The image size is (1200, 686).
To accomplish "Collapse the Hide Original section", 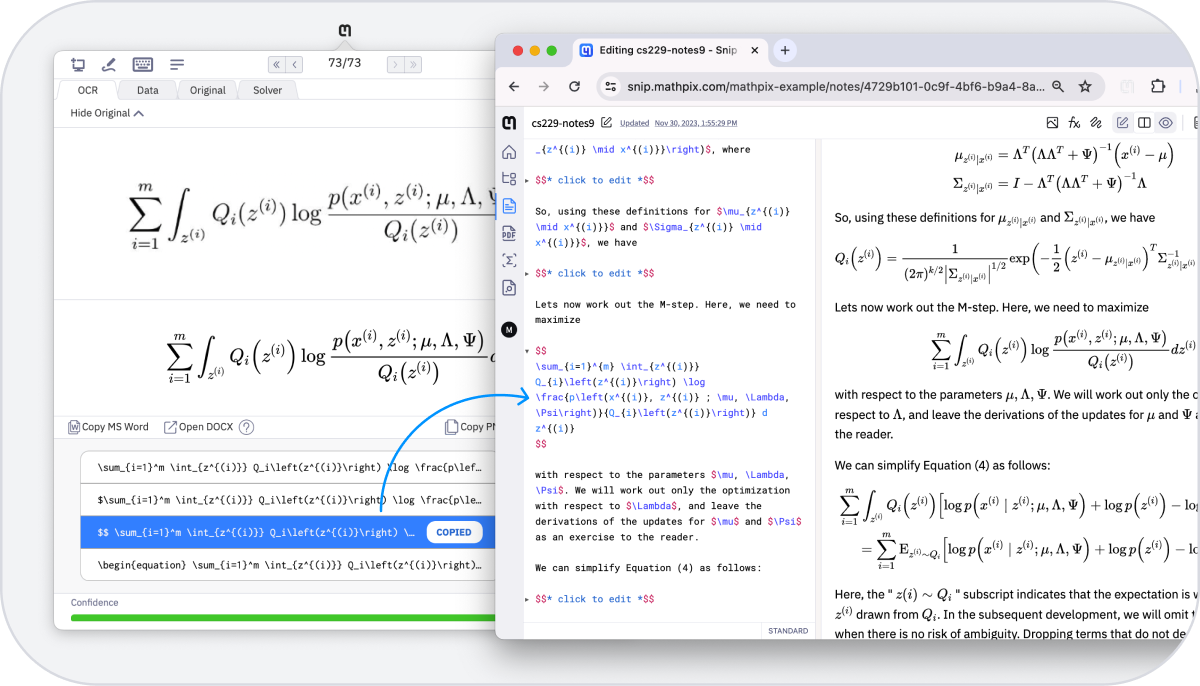I will (x=107, y=113).
